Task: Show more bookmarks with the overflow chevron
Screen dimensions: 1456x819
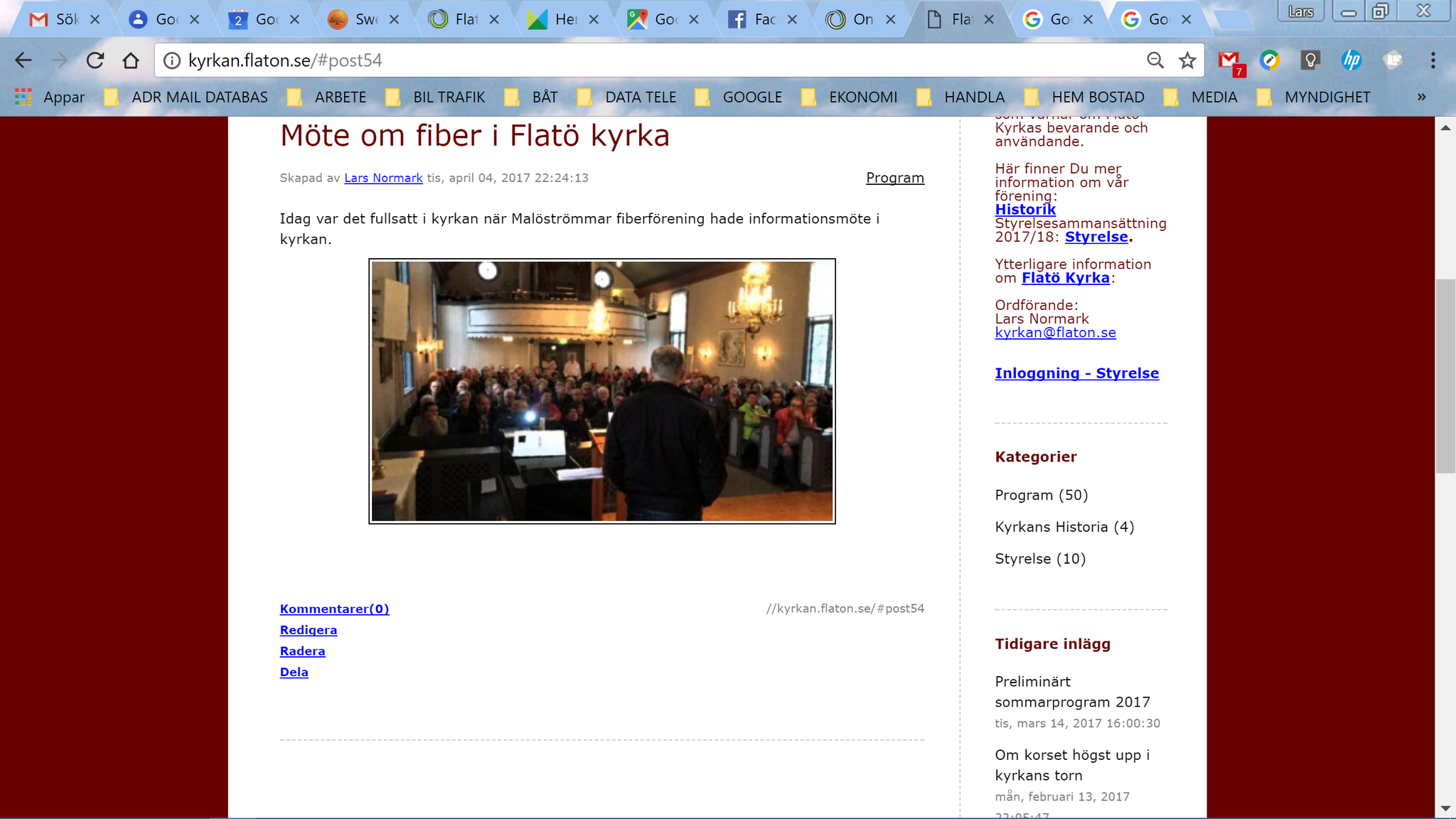Action: [1421, 97]
